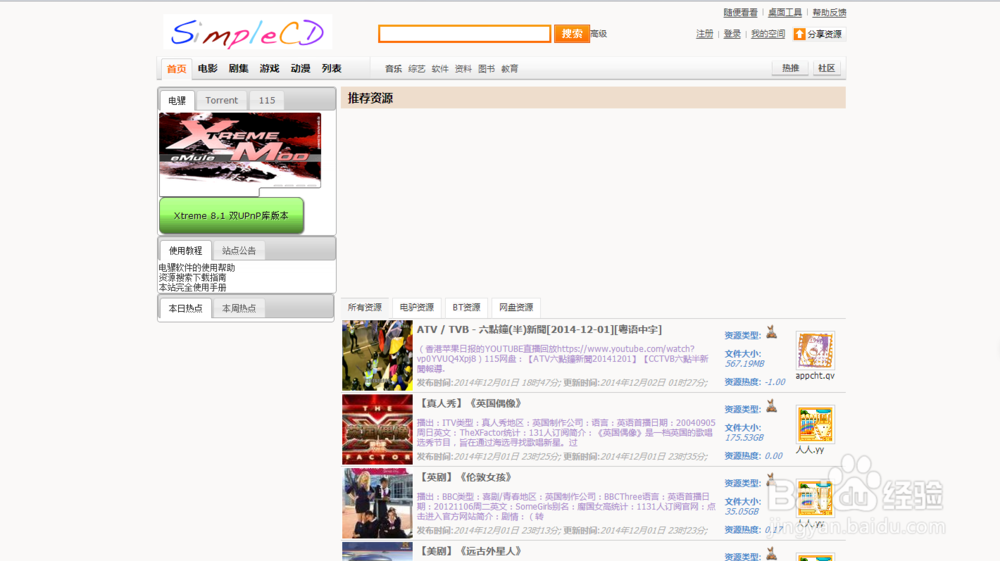This screenshot has width=1000, height=561.
Task: Click uploader avatar for 伦敦女孩 entry
Action: (x=815, y=498)
